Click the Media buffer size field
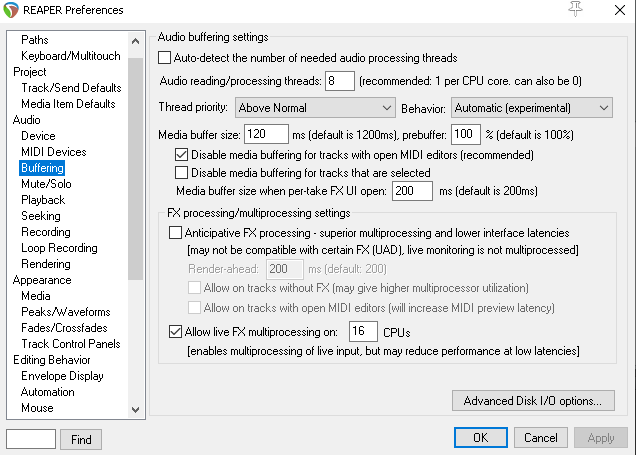This screenshot has width=636, height=455. [266, 134]
